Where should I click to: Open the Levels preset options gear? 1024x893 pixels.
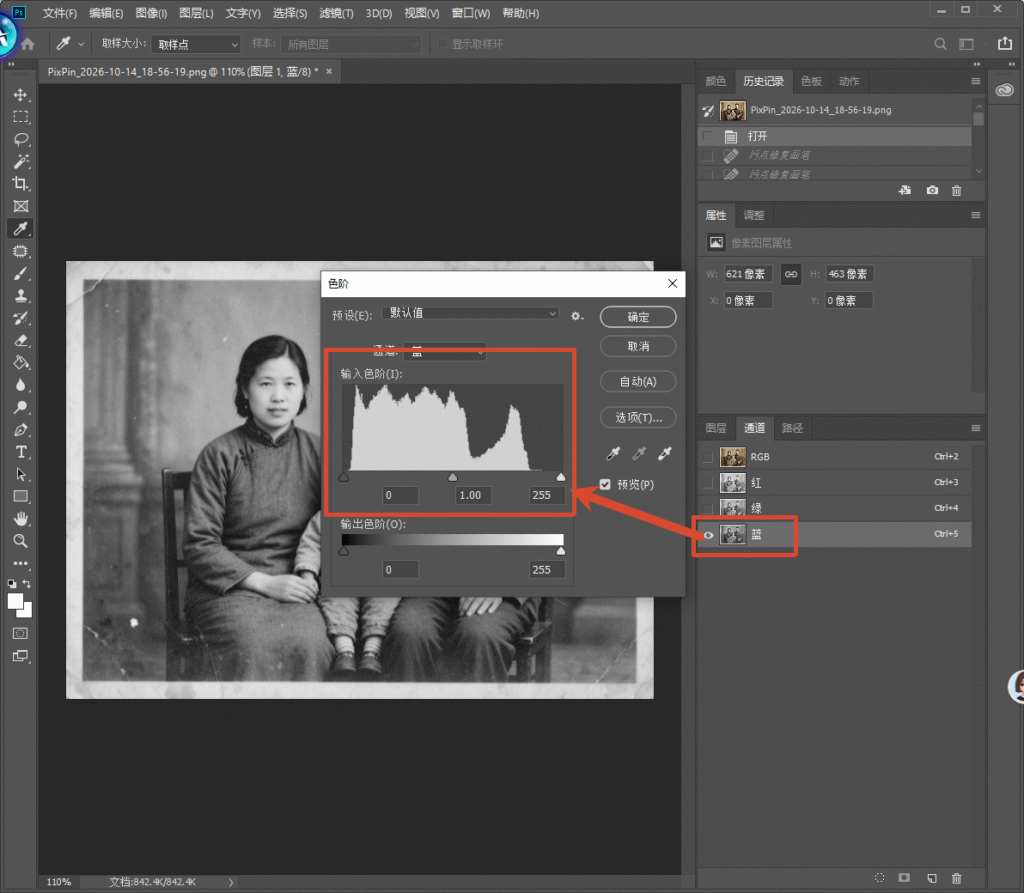576,316
